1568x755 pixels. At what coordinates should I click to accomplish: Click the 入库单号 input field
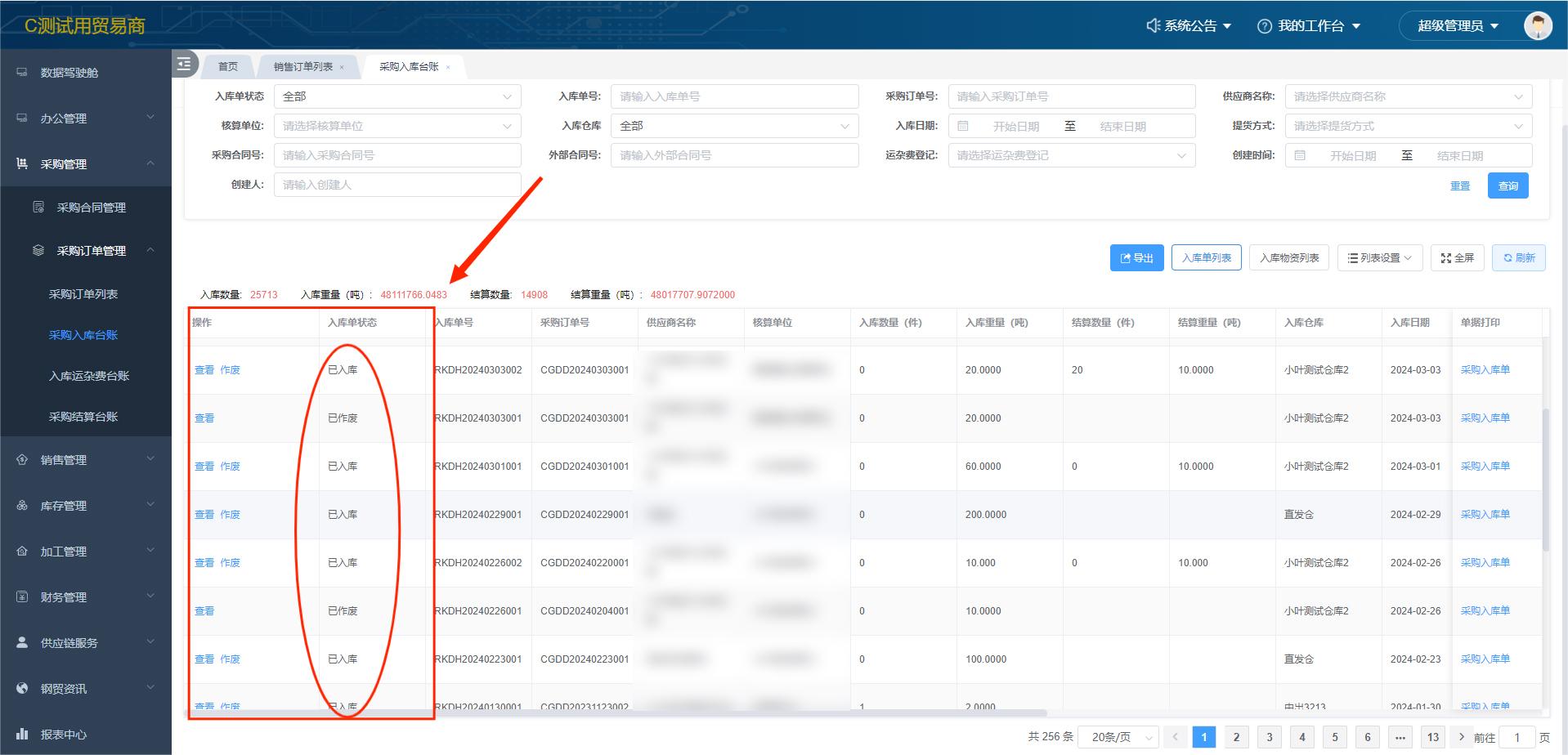733,96
